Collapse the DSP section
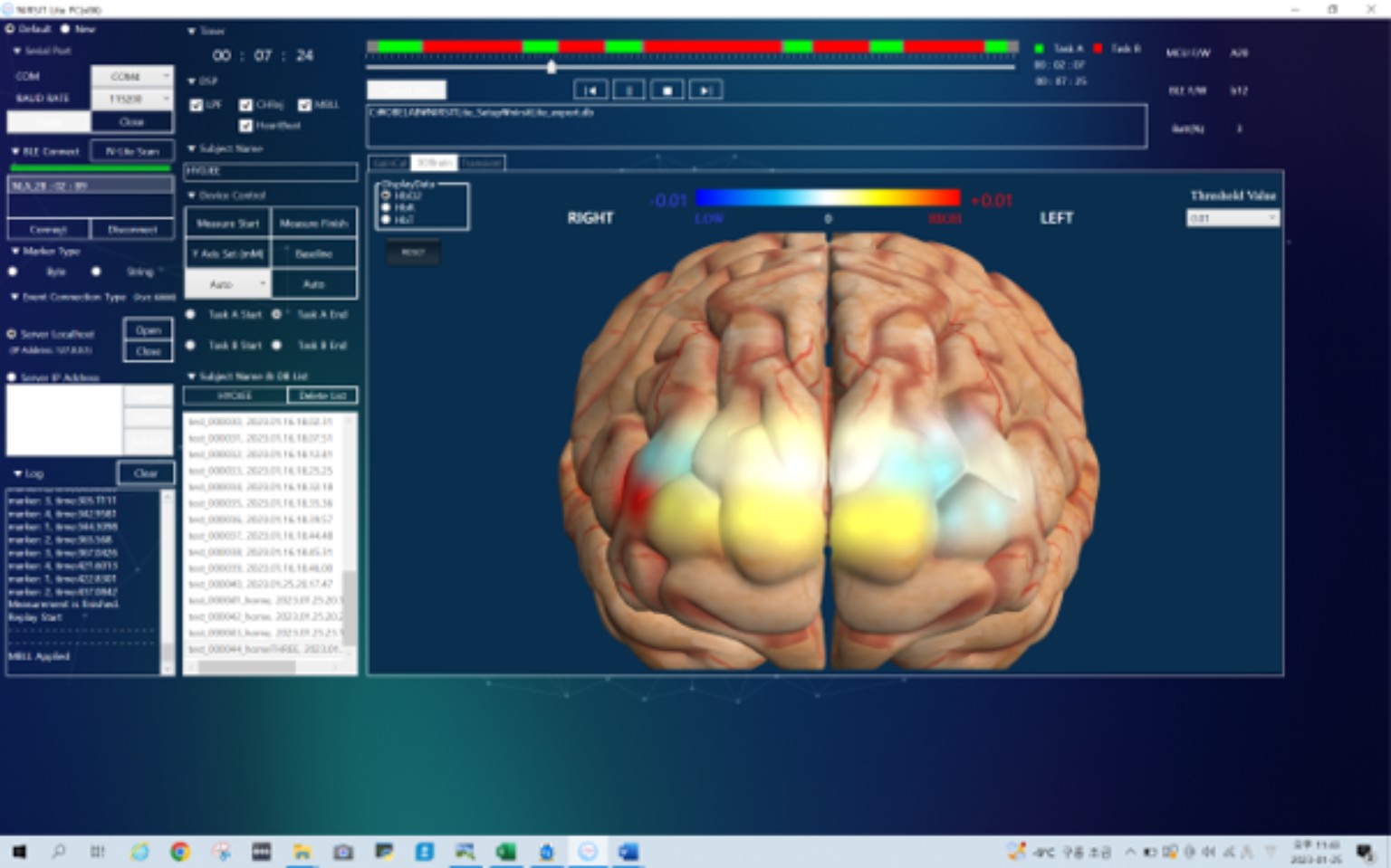The width and height of the screenshot is (1391, 868). [x=191, y=81]
